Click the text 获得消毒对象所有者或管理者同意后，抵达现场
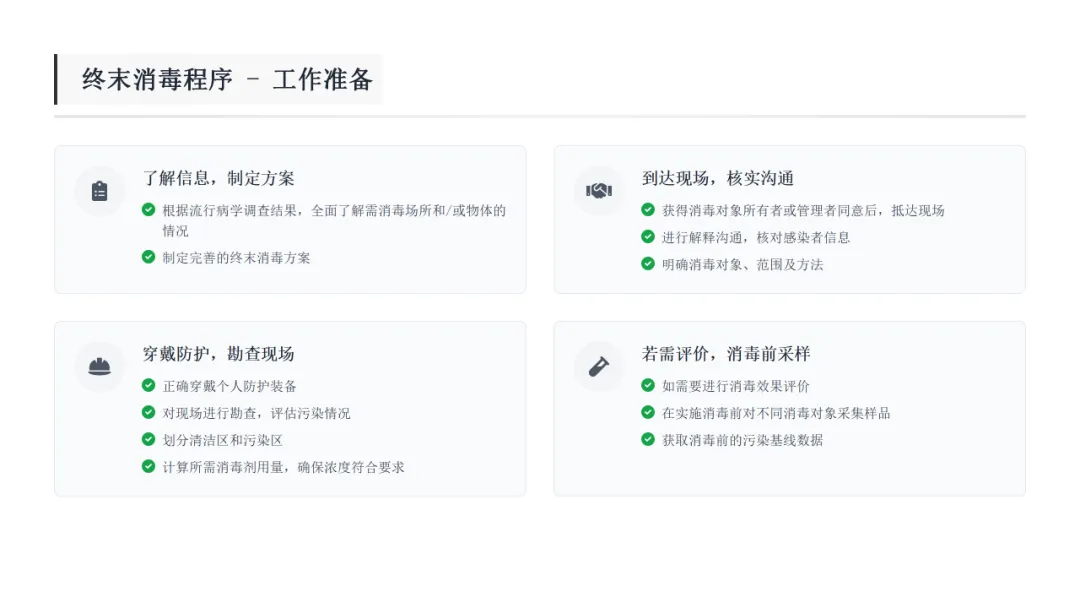This screenshot has width=1080, height=608. tap(803, 210)
